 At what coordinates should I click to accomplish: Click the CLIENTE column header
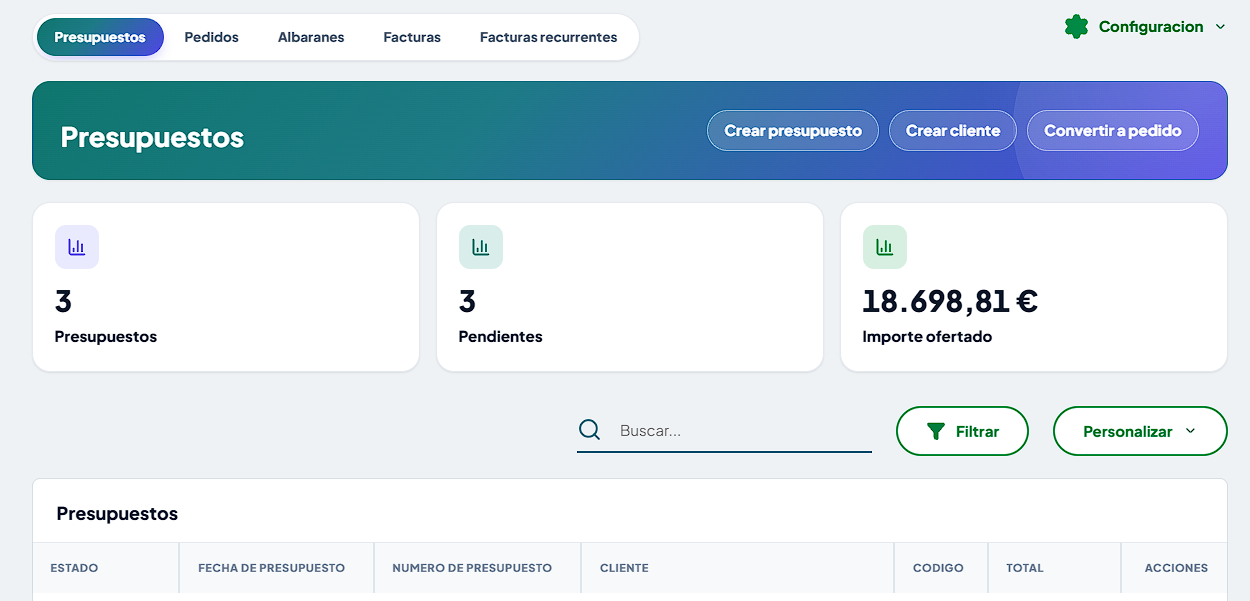click(x=738, y=568)
